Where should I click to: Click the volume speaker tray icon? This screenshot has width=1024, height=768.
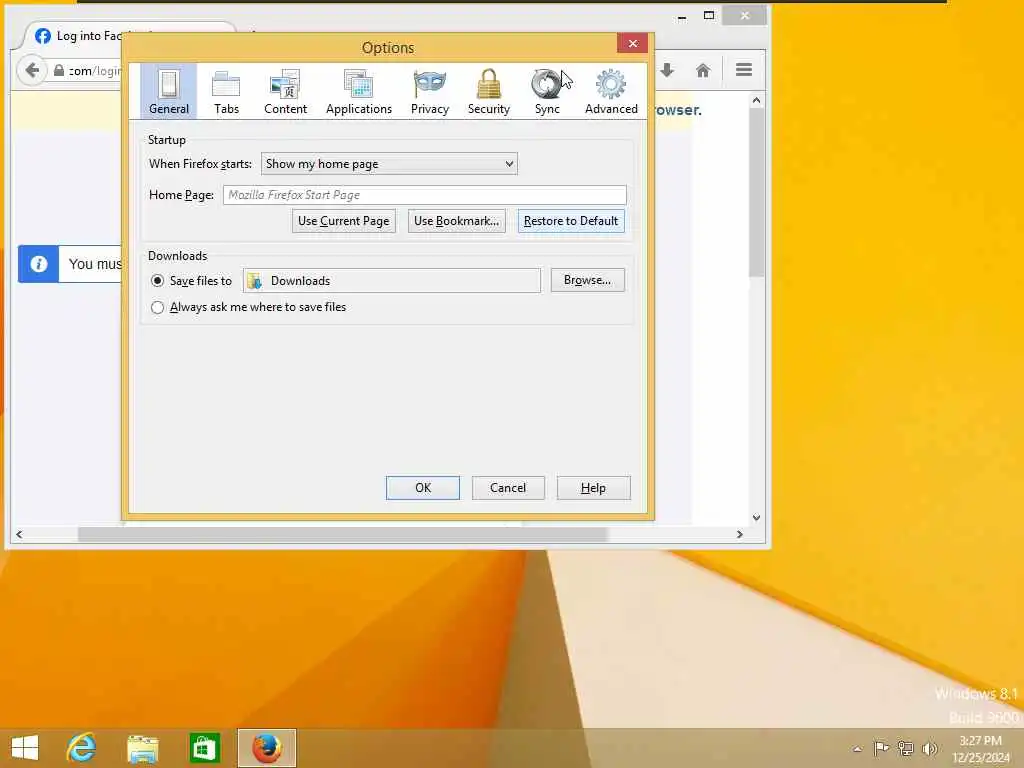(x=929, y=748)
